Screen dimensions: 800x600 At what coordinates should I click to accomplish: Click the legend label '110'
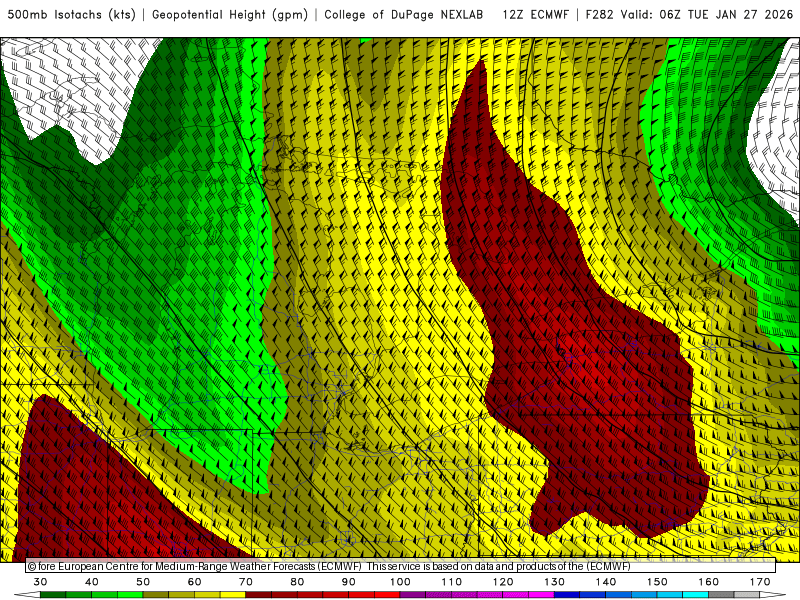click(452, 582)
